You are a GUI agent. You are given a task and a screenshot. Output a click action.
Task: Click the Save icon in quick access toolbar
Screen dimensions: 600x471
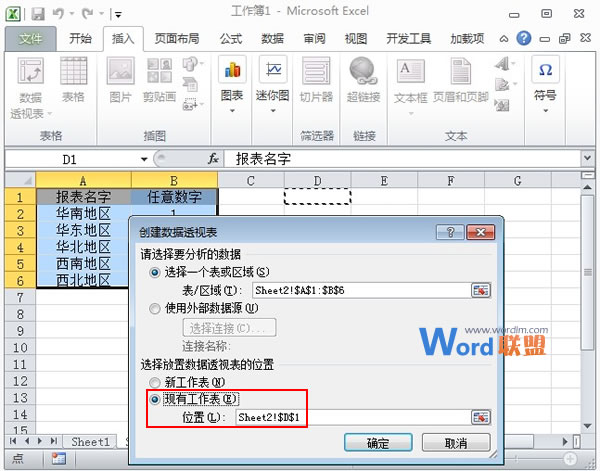(x=39, y=15)
